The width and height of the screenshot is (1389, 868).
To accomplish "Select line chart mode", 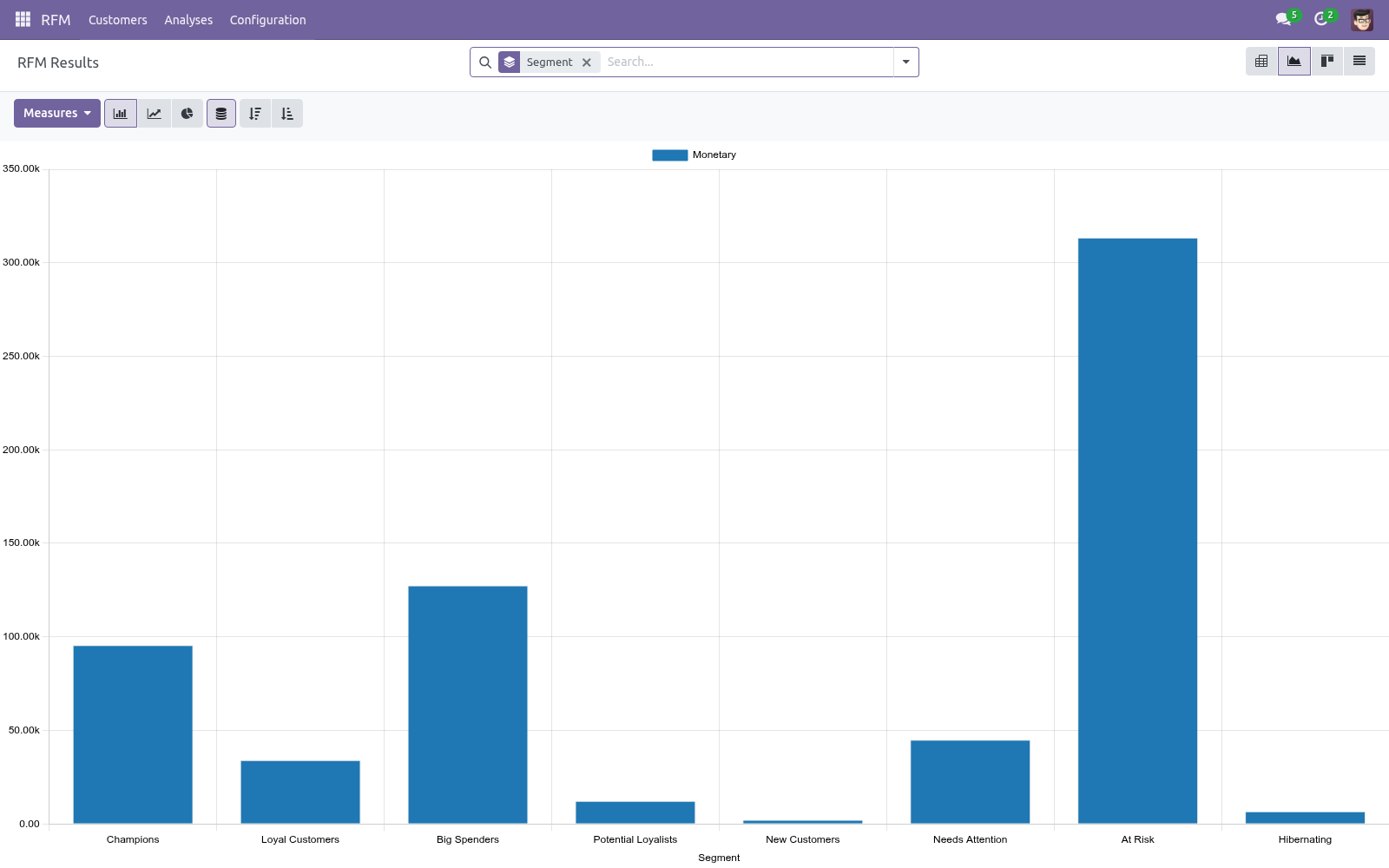I will pyautogui.click(x=154, y=113).
